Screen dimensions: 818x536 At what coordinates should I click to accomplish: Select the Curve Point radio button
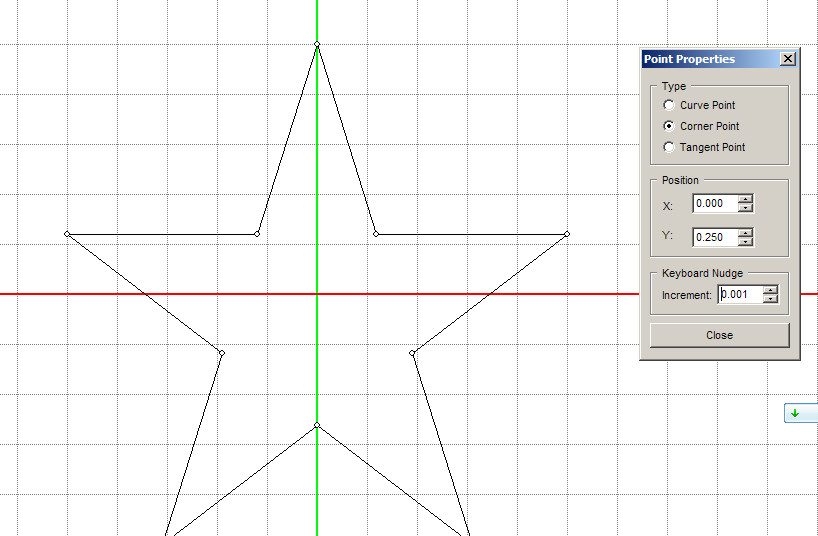[x=669, y=105]
